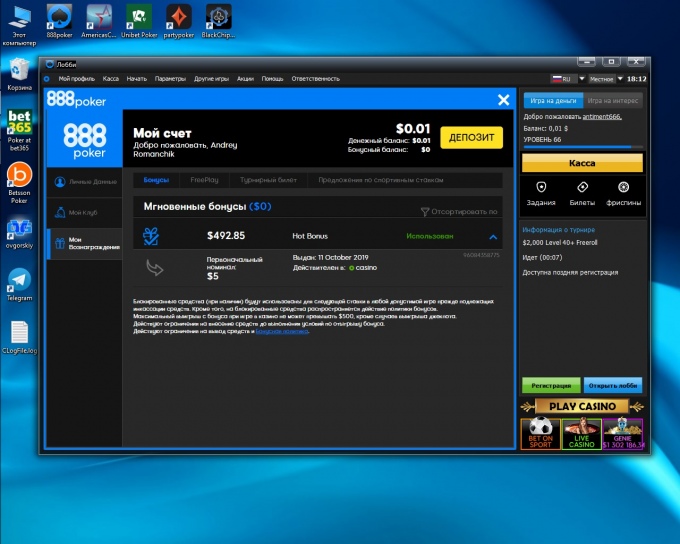Open BlackChip poker desktop shortcut

click(x=218, y=21)
